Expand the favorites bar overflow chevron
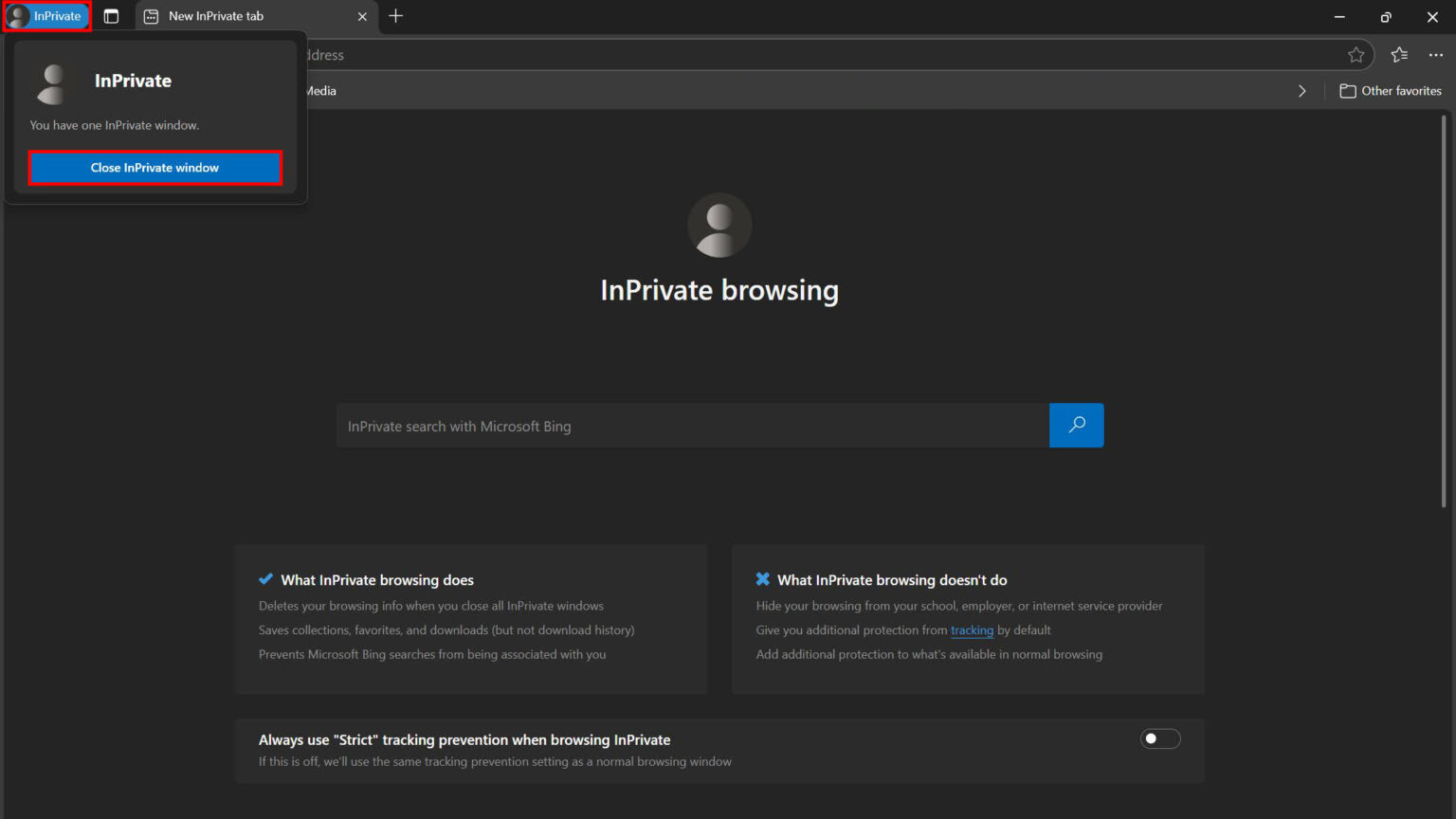The height and width of the screenshot is (819, 1456). [x=1301, y=90]
